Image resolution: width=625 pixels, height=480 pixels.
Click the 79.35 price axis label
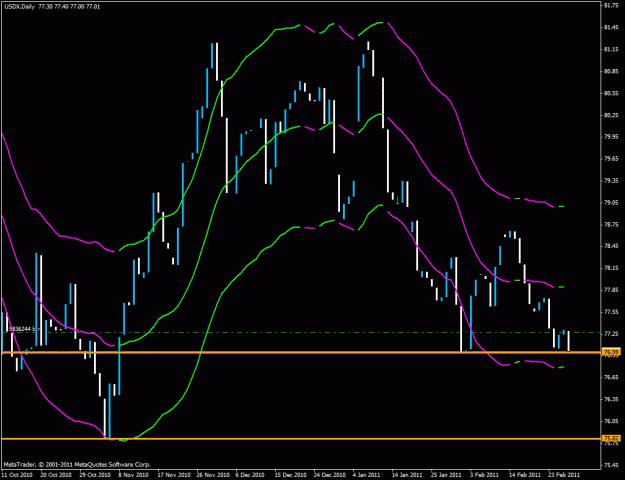point(611,181)
